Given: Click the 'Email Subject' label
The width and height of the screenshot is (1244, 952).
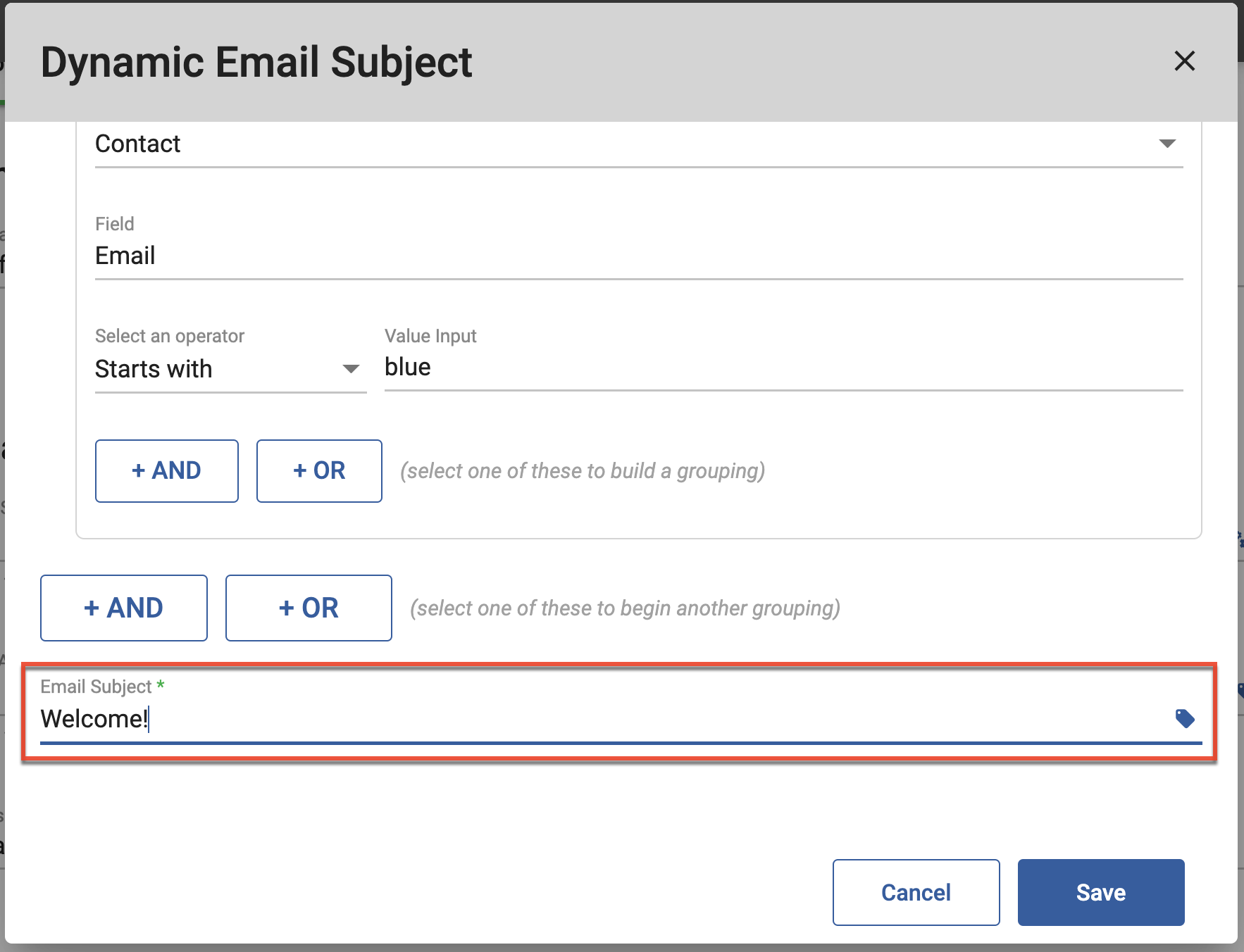Looking at the screenshot, I should 96,687.
